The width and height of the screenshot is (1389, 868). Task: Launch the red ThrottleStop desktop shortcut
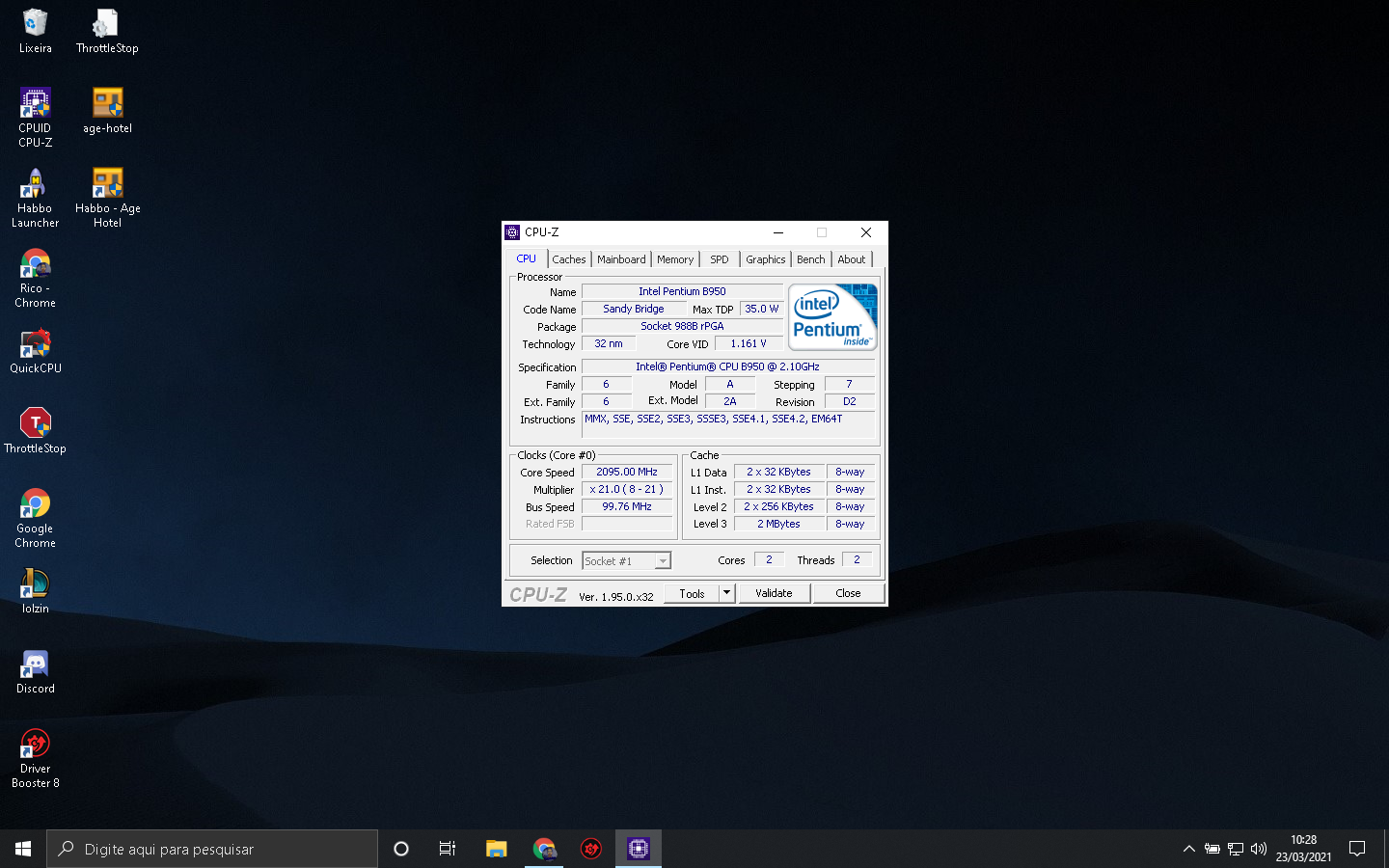coord(35,431)
